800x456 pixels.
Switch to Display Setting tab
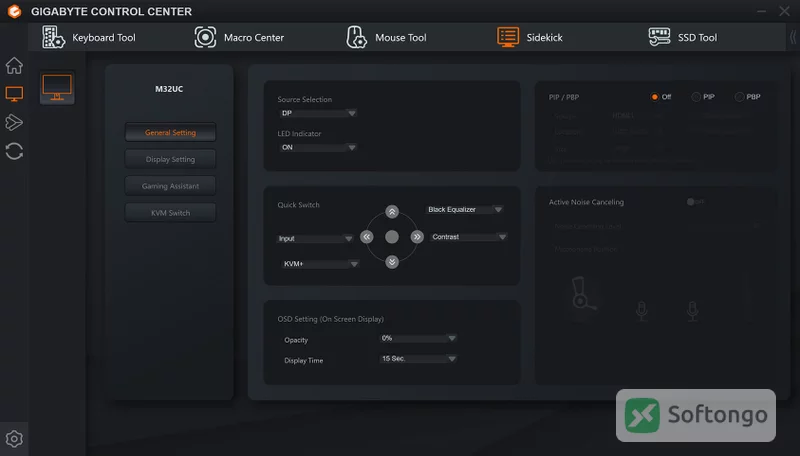point(170,159)
